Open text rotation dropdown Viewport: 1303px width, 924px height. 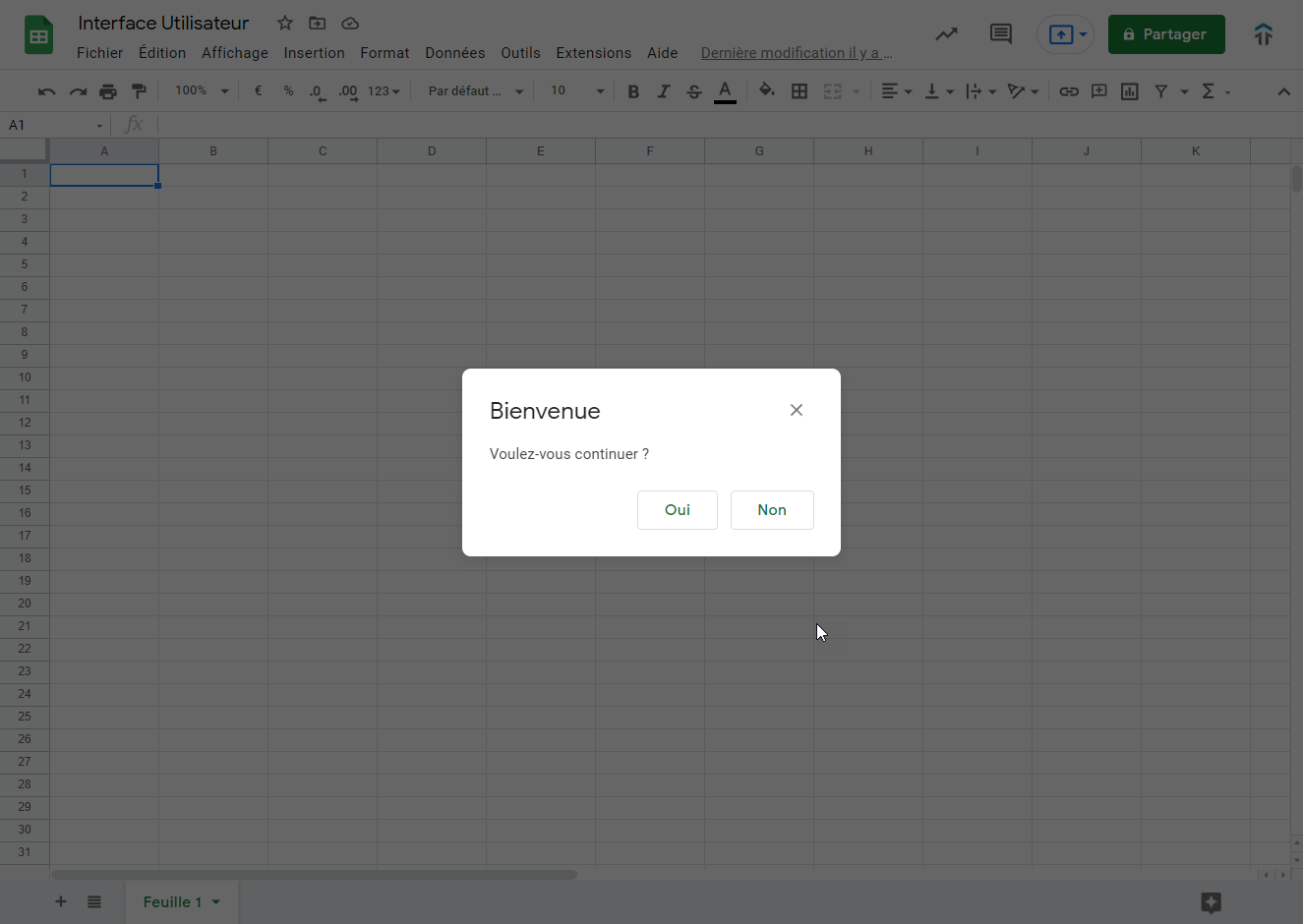1023,91
